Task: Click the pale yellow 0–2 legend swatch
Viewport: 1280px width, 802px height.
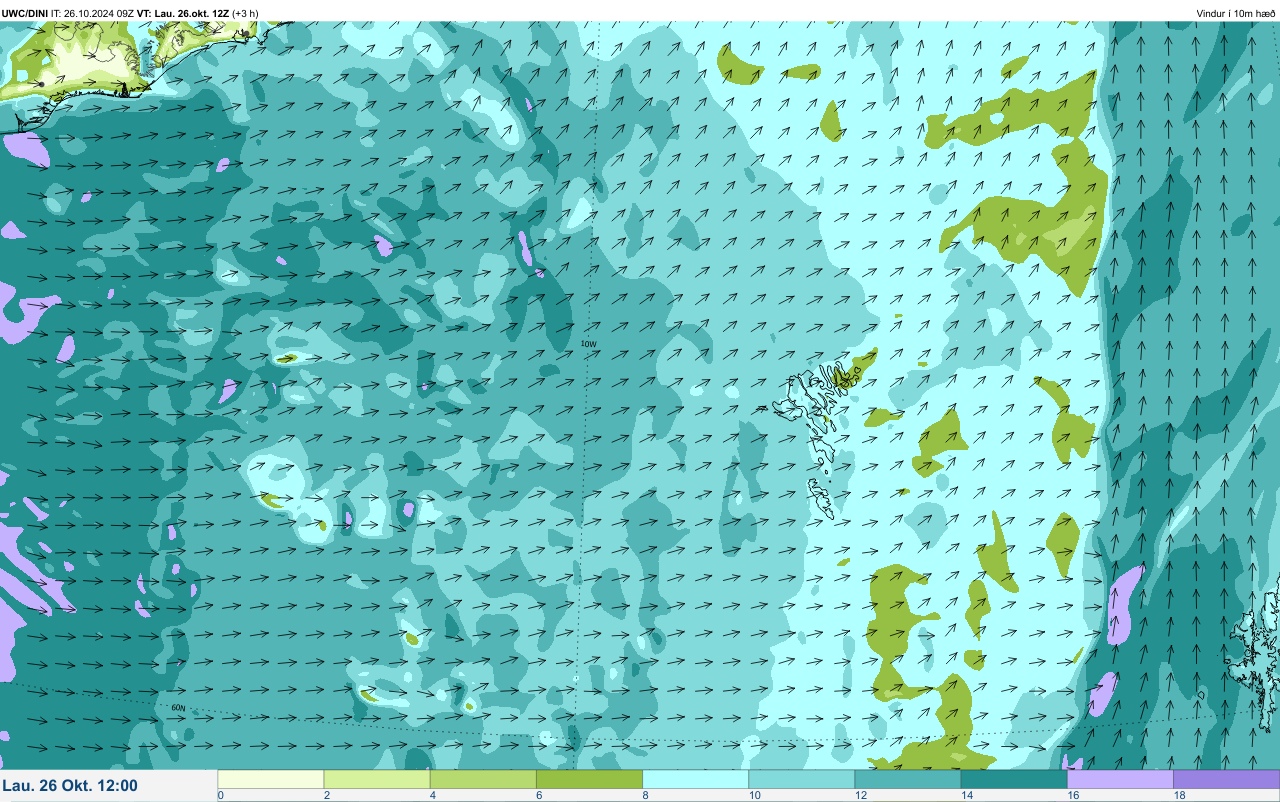Action: click(271, 779)
